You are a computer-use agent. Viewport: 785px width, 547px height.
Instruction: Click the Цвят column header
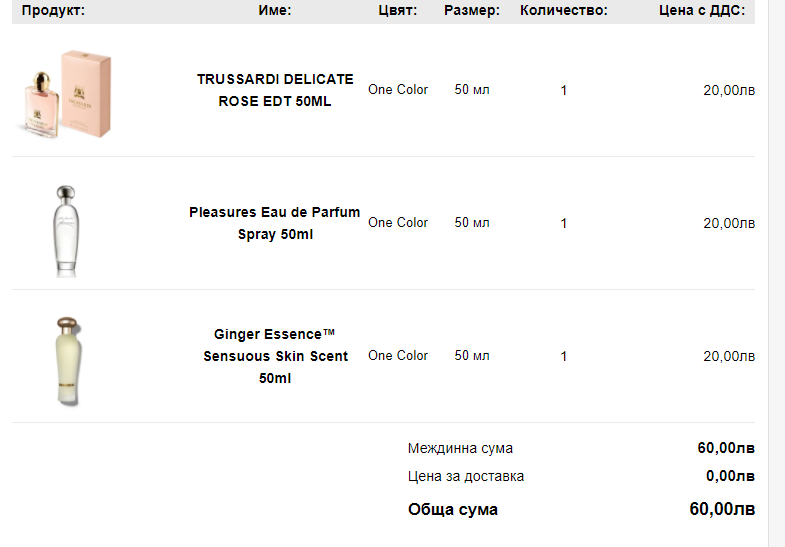click(x=398, y=11)
